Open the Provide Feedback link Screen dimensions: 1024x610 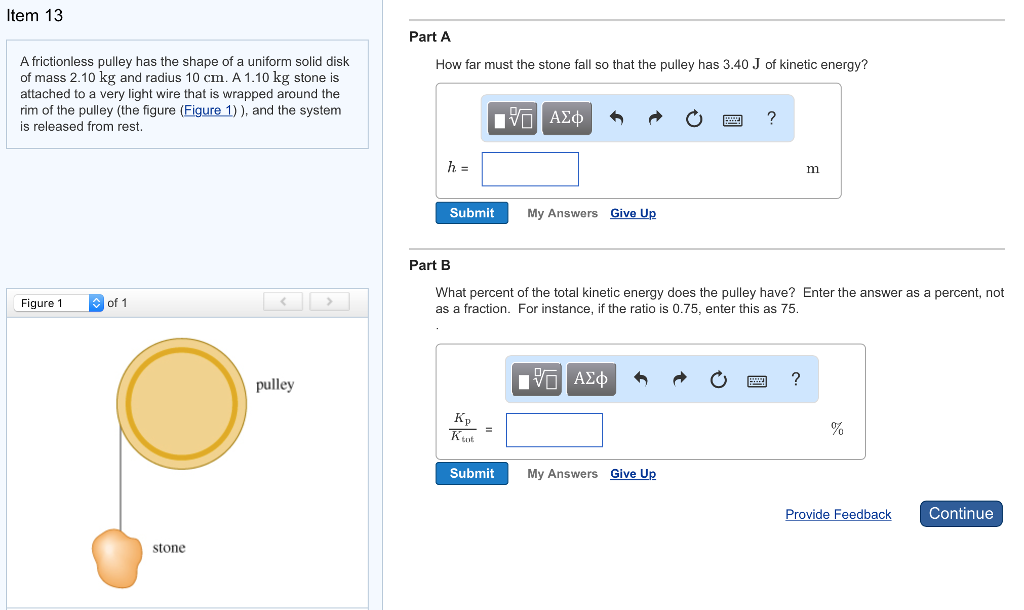coord(838,514)
